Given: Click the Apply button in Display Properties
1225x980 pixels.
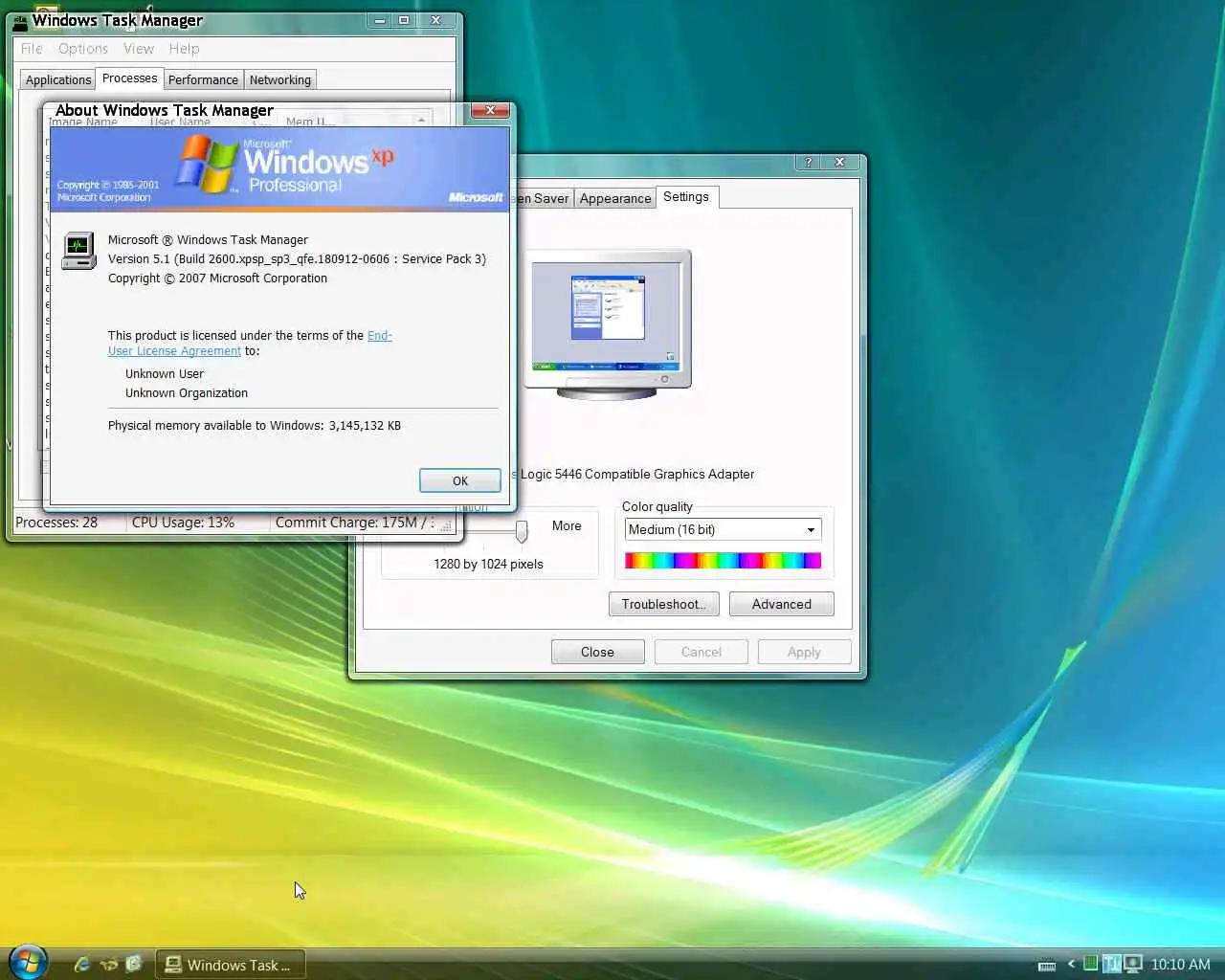Looking at the screenshot, I should pos(804,652).
